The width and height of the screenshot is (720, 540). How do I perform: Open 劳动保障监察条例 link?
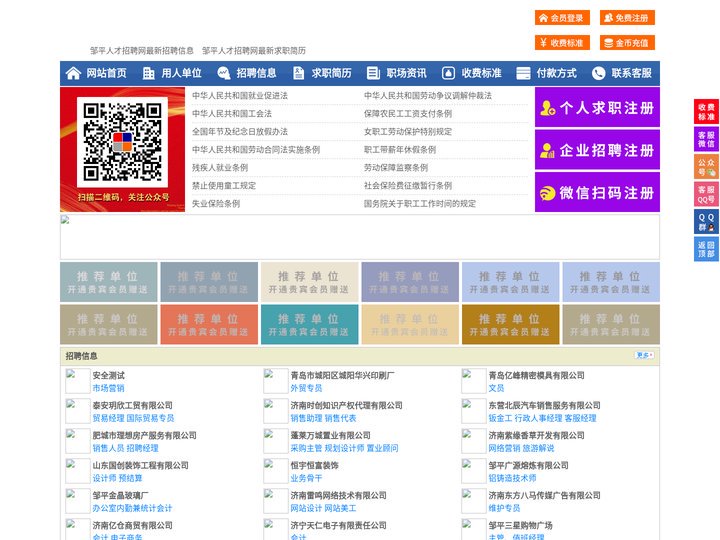coord(396,168)
